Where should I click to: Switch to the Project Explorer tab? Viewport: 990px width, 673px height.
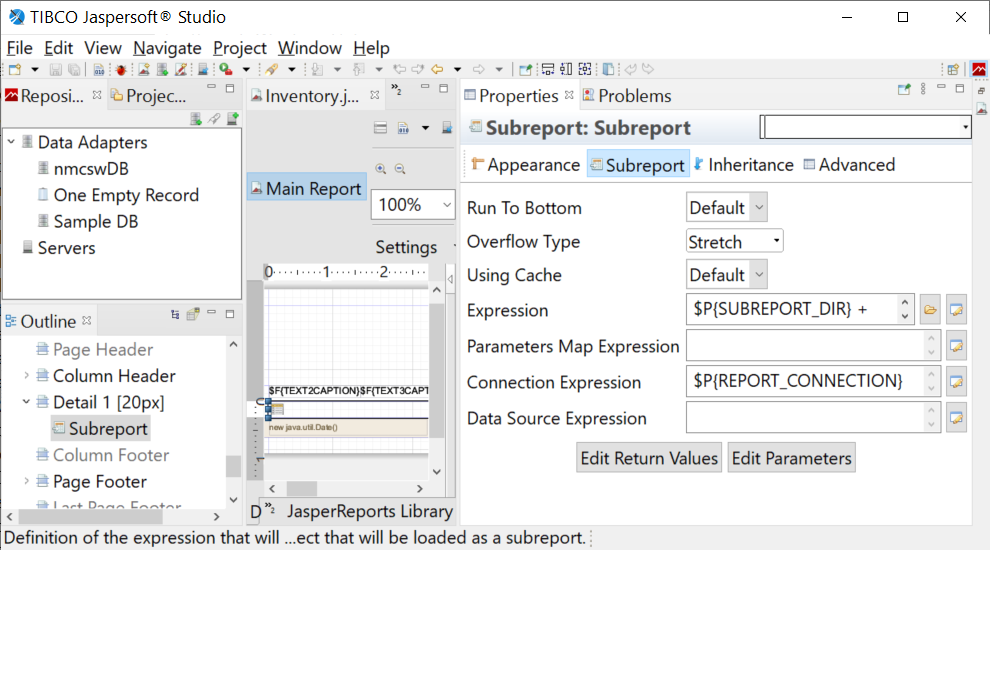[x=149, y=96]
